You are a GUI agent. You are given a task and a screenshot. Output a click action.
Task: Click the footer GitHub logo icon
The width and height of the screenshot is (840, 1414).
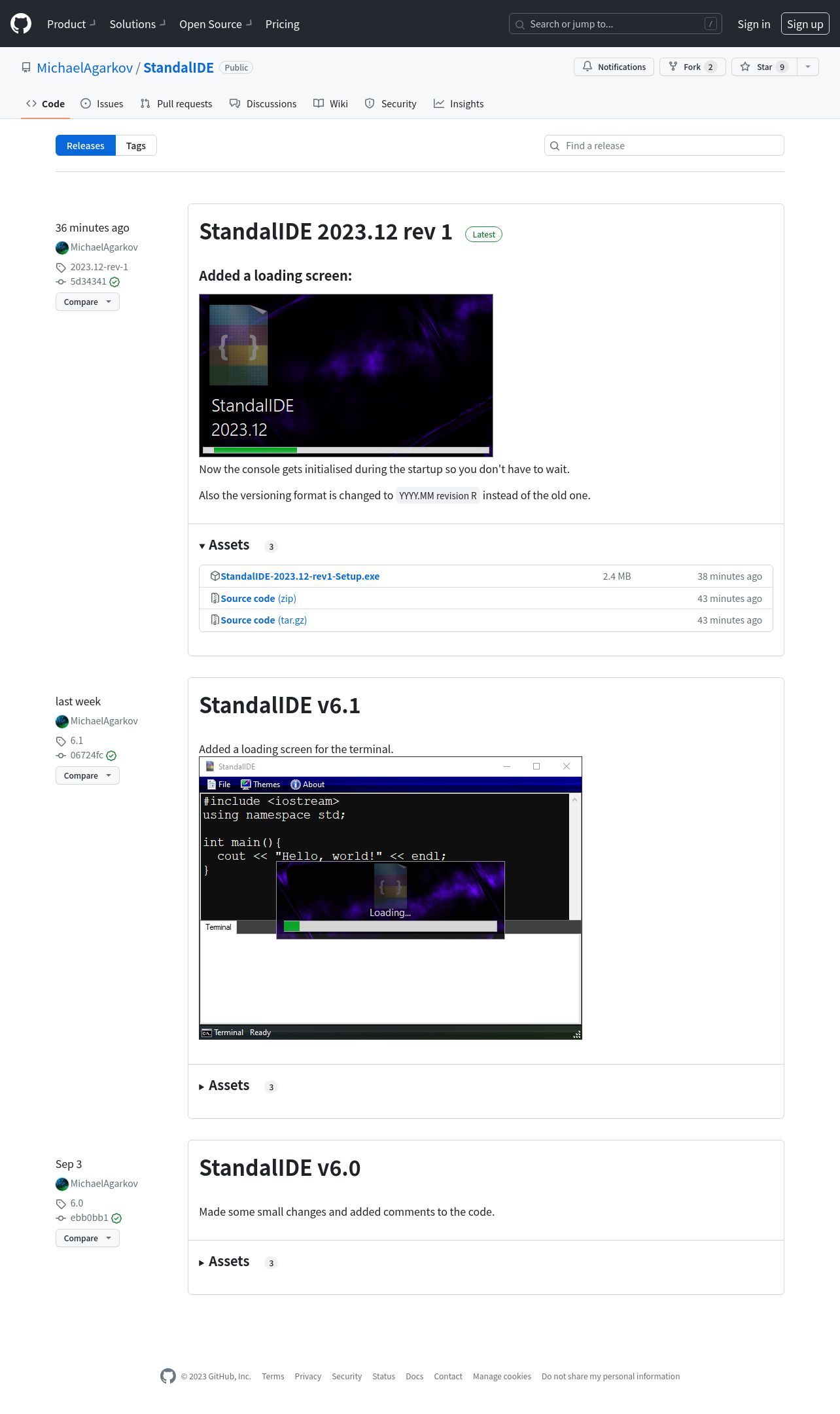[168, 1376]
